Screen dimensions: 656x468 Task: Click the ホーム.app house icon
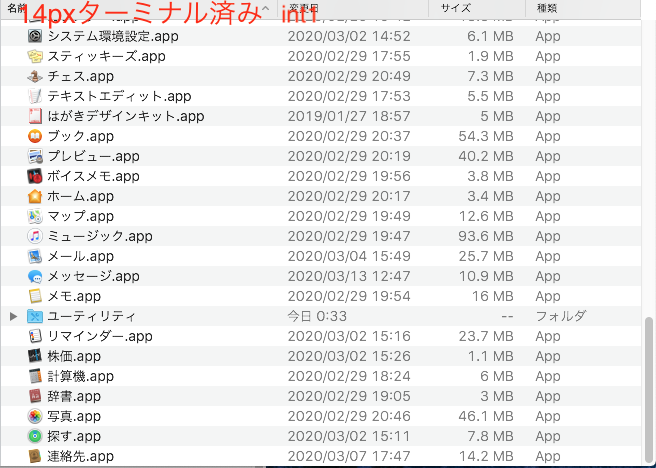tap(35, 196)
